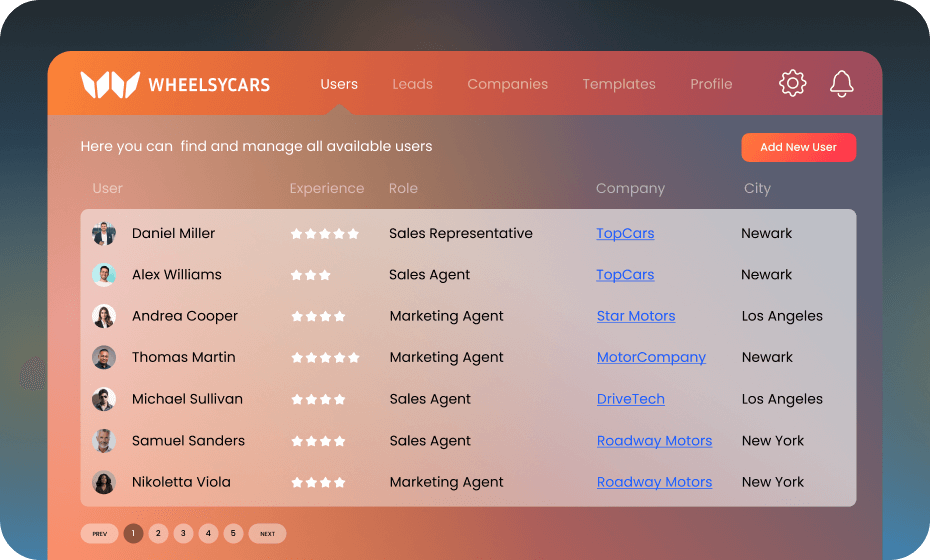
Task: Open Thomas Martin's avatar image
Action: (104, 358)
